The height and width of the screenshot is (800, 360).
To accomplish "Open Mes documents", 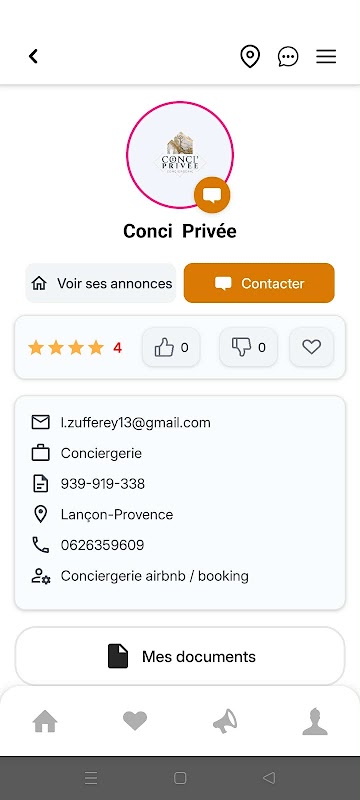I will click(x=180, y=656).
